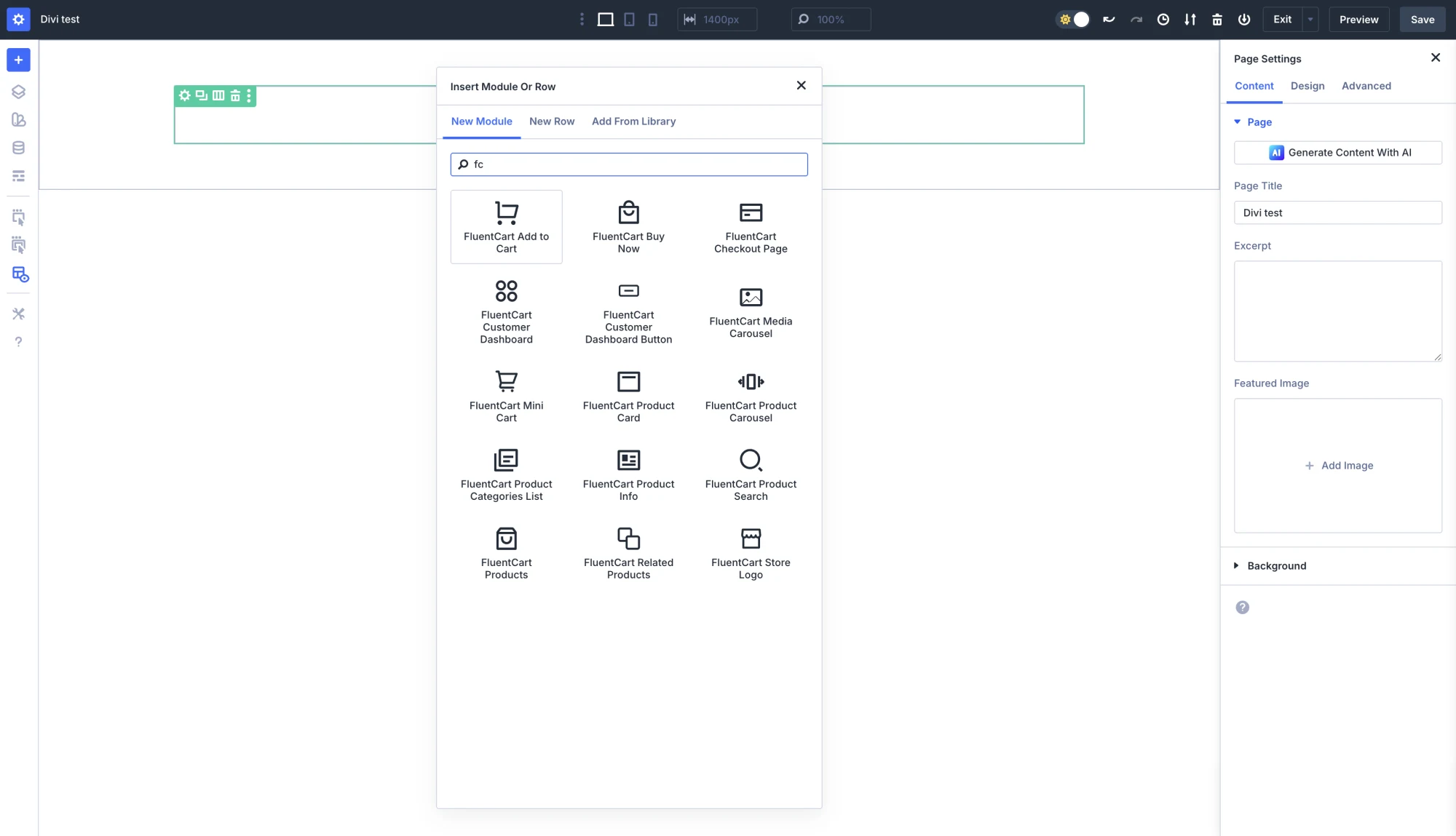Click the blue add element plus button
1456x836 pixels.
click(x=18, y=60)
